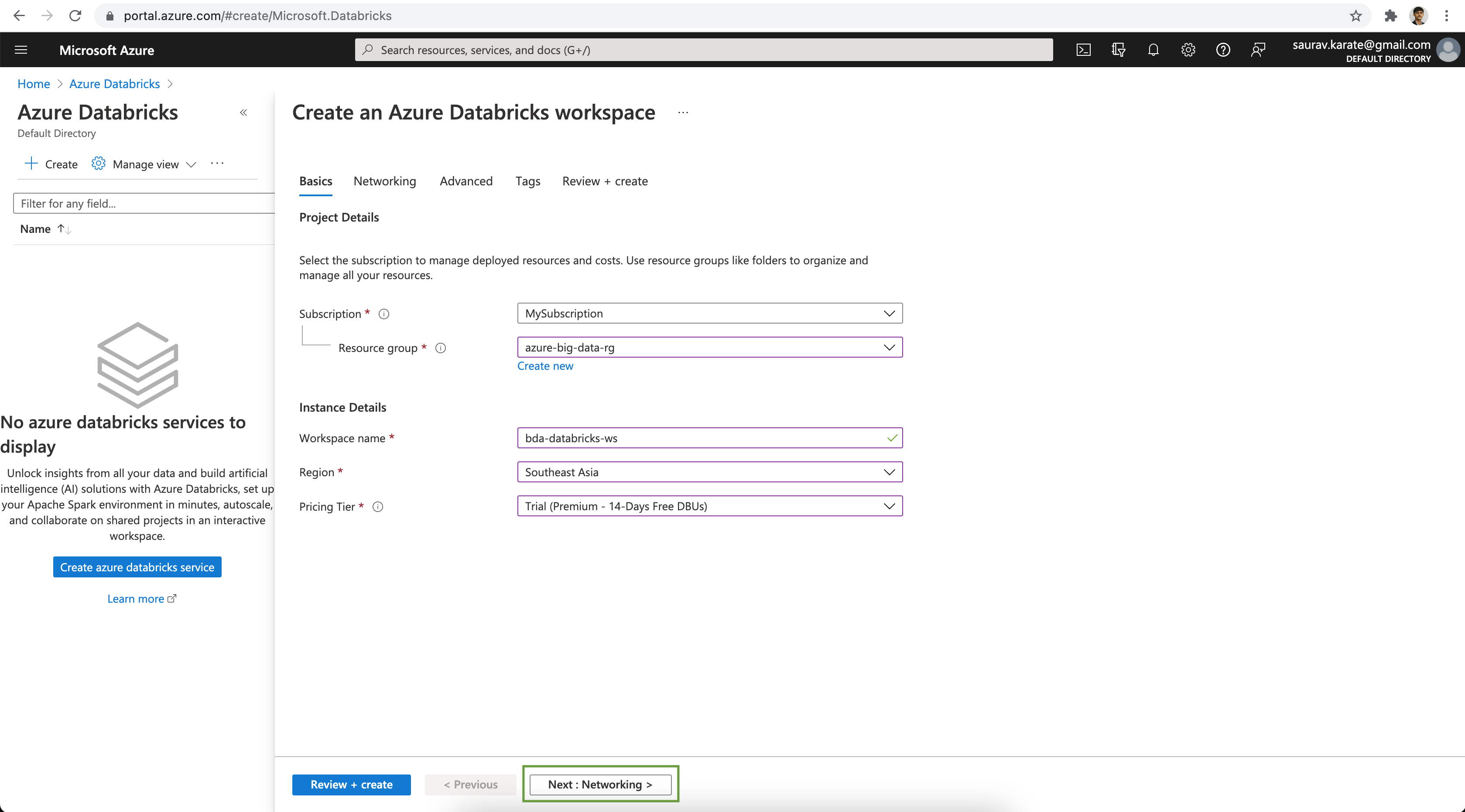Open Directories and subscriptions filter icon
Viewport: 1465px width, 812px height.
pos(1118,50)
